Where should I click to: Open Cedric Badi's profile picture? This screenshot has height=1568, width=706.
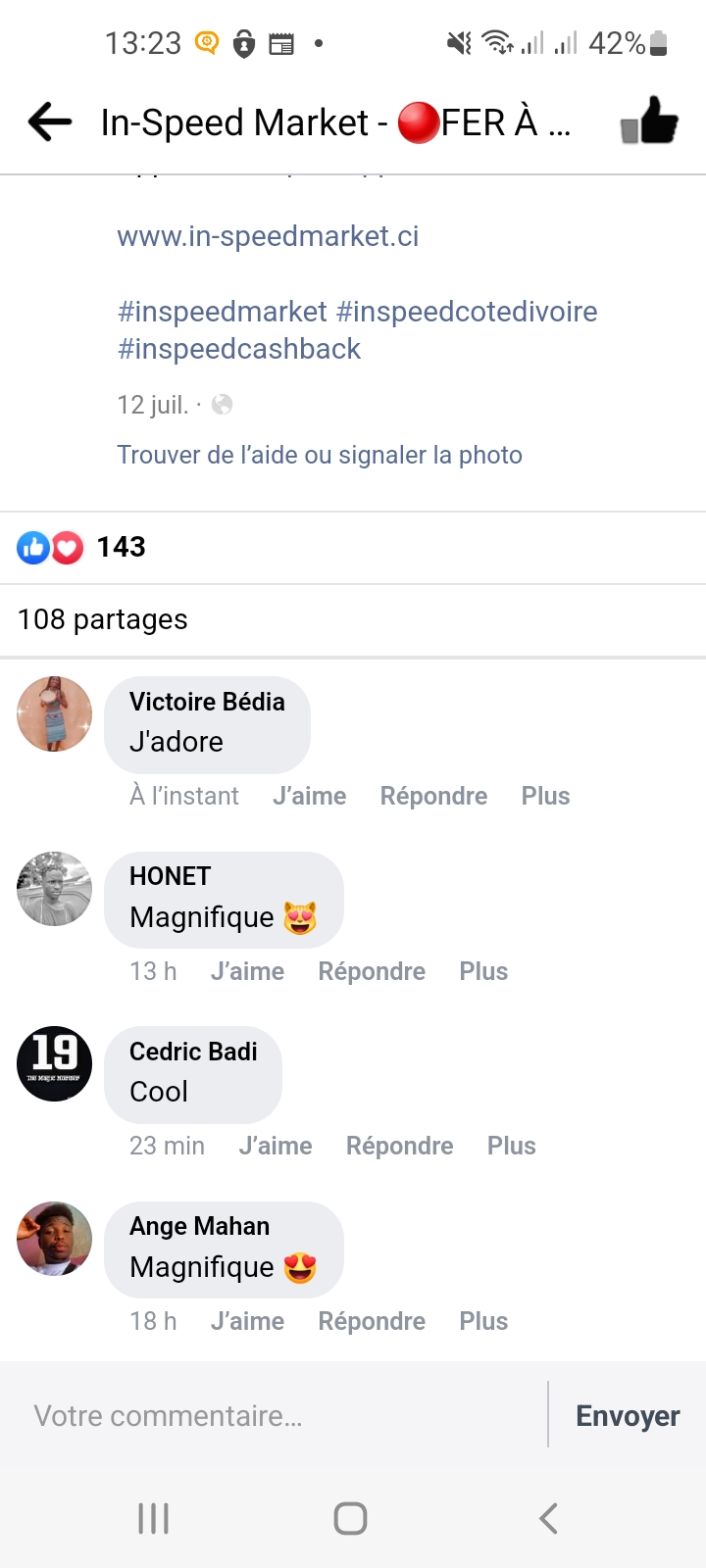55,1063
